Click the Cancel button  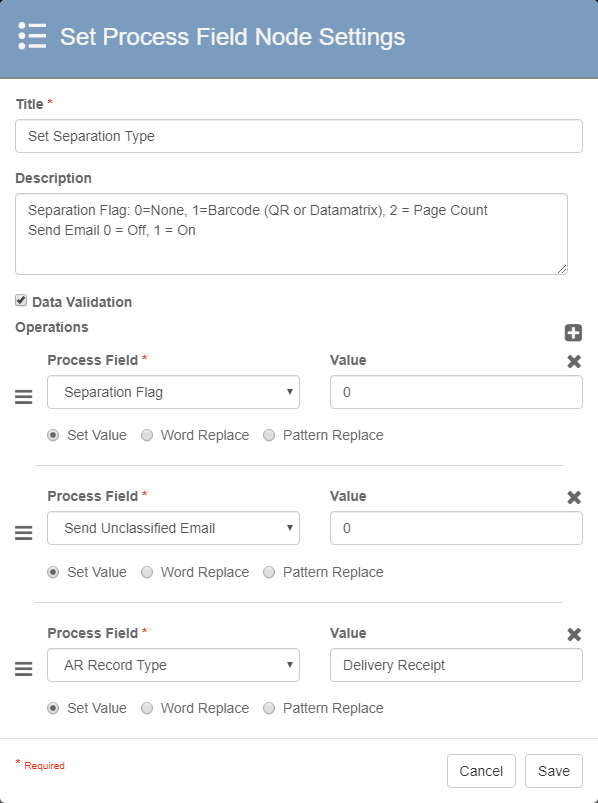(481, 771)
